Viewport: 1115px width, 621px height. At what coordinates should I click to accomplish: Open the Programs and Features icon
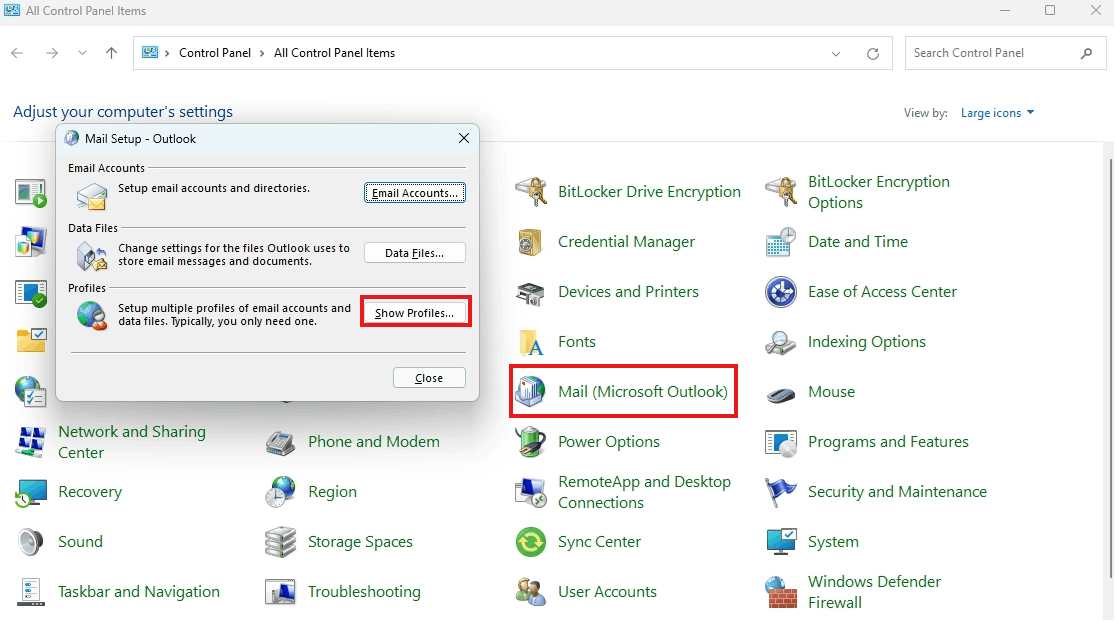point(781,442)
